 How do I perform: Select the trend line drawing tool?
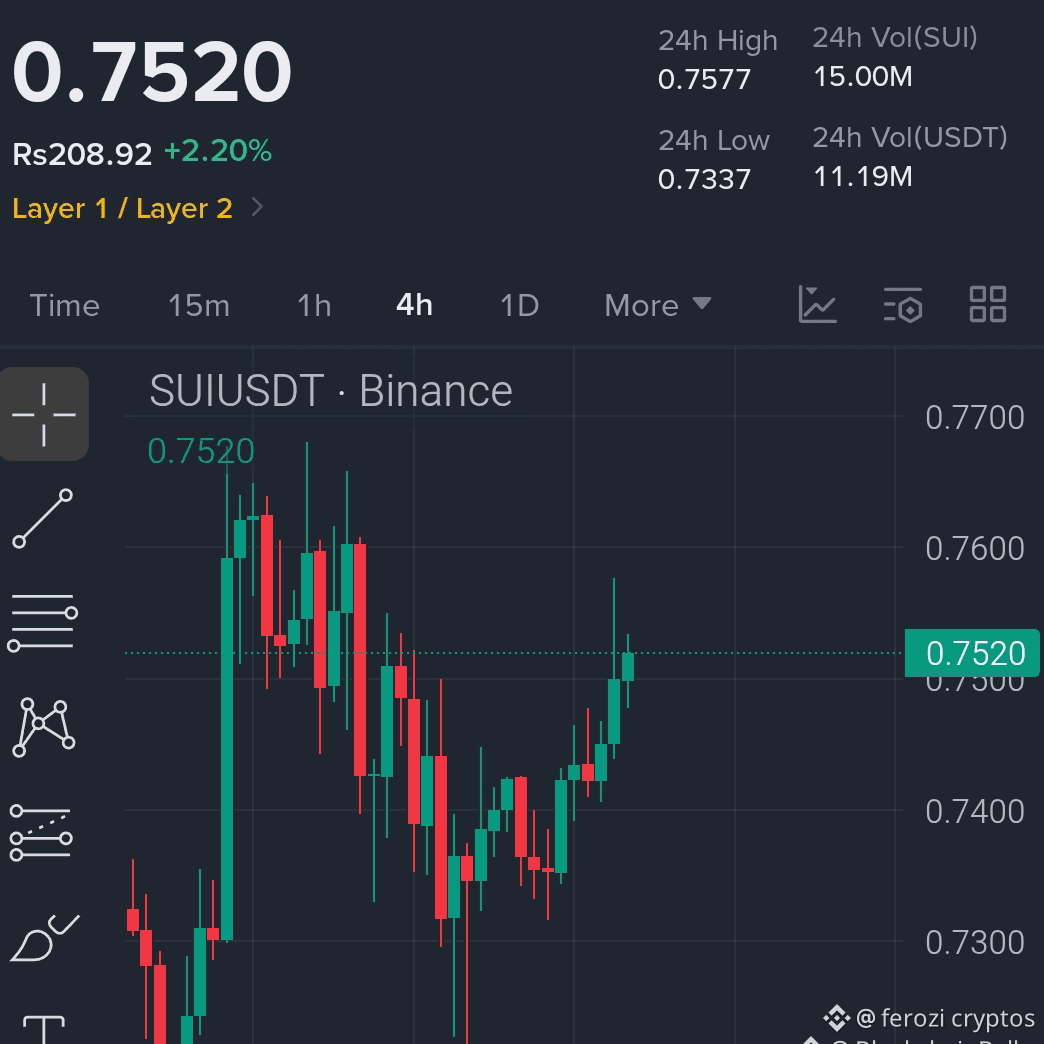point(43,519)
